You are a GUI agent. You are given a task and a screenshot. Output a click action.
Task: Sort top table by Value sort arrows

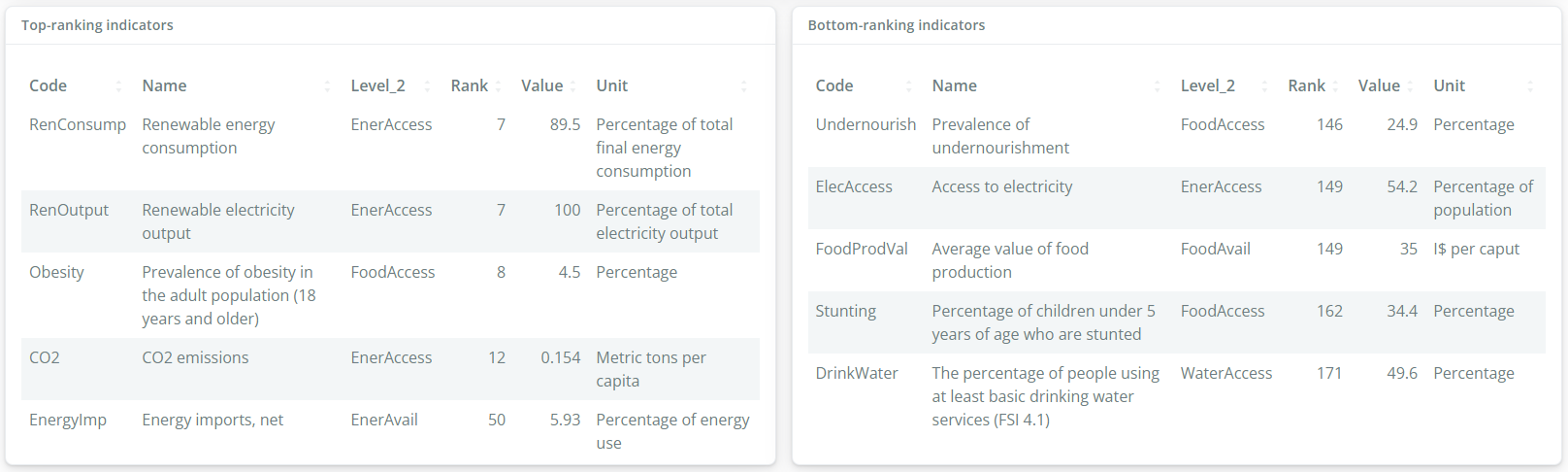(572, 86)
